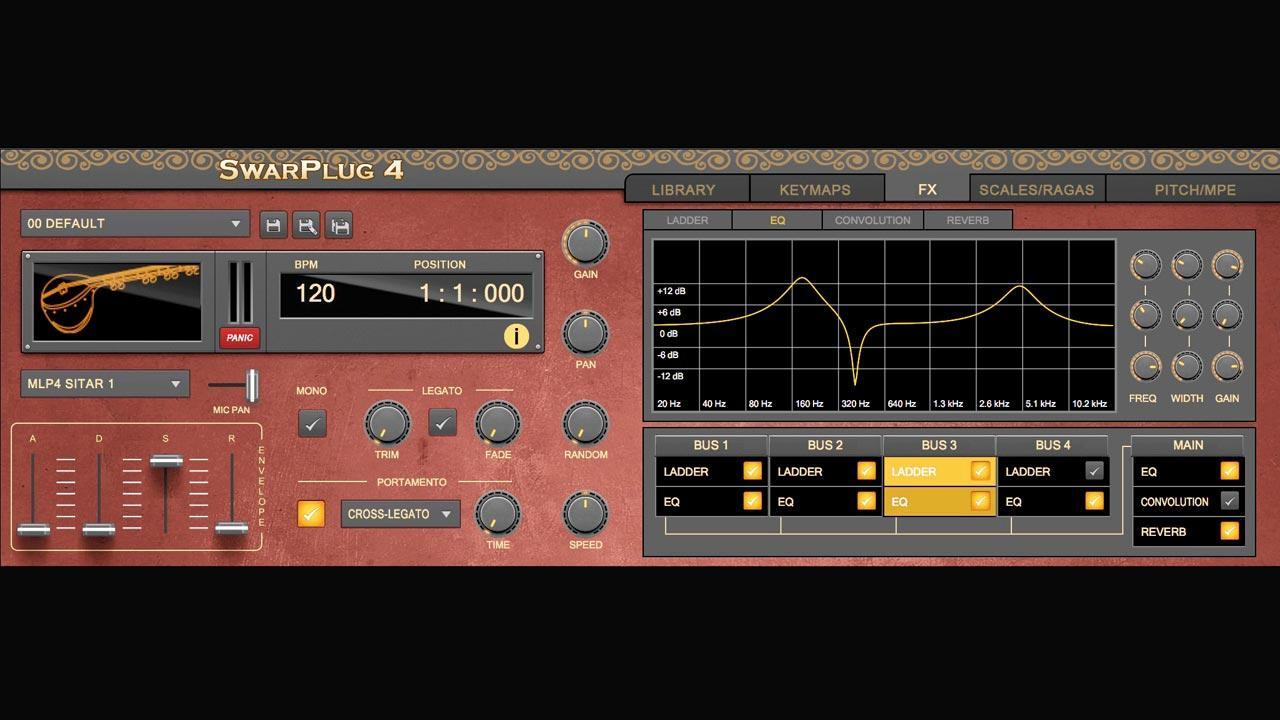Image resolution: width=1280 pixels, height=720 pixels.
Task: Select the BUS 3 header
Action: point(939,445)
